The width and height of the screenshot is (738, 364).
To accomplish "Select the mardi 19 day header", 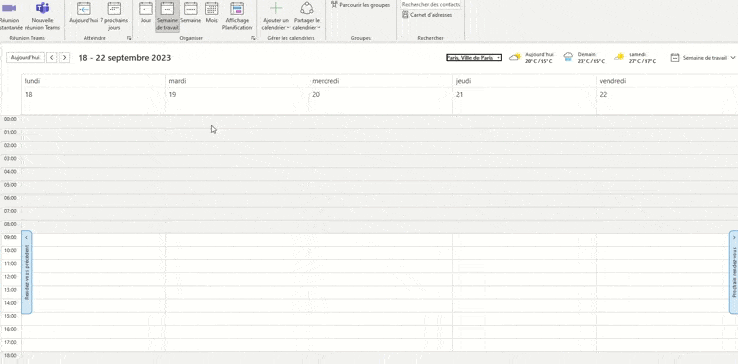I will [x=237, y=94].
